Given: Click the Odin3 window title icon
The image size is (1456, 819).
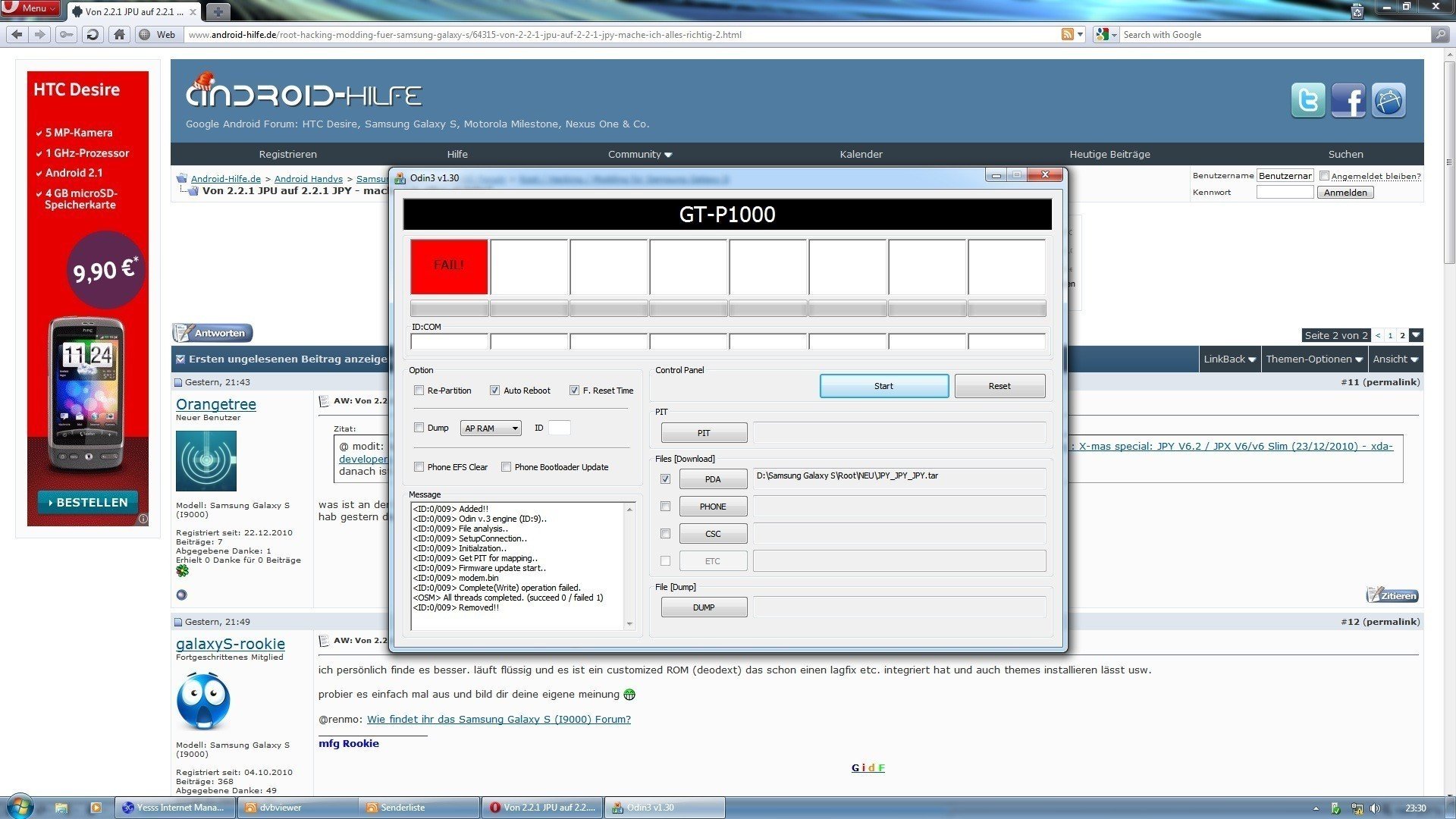Looking at the screenshot, I should coord(400,178).
